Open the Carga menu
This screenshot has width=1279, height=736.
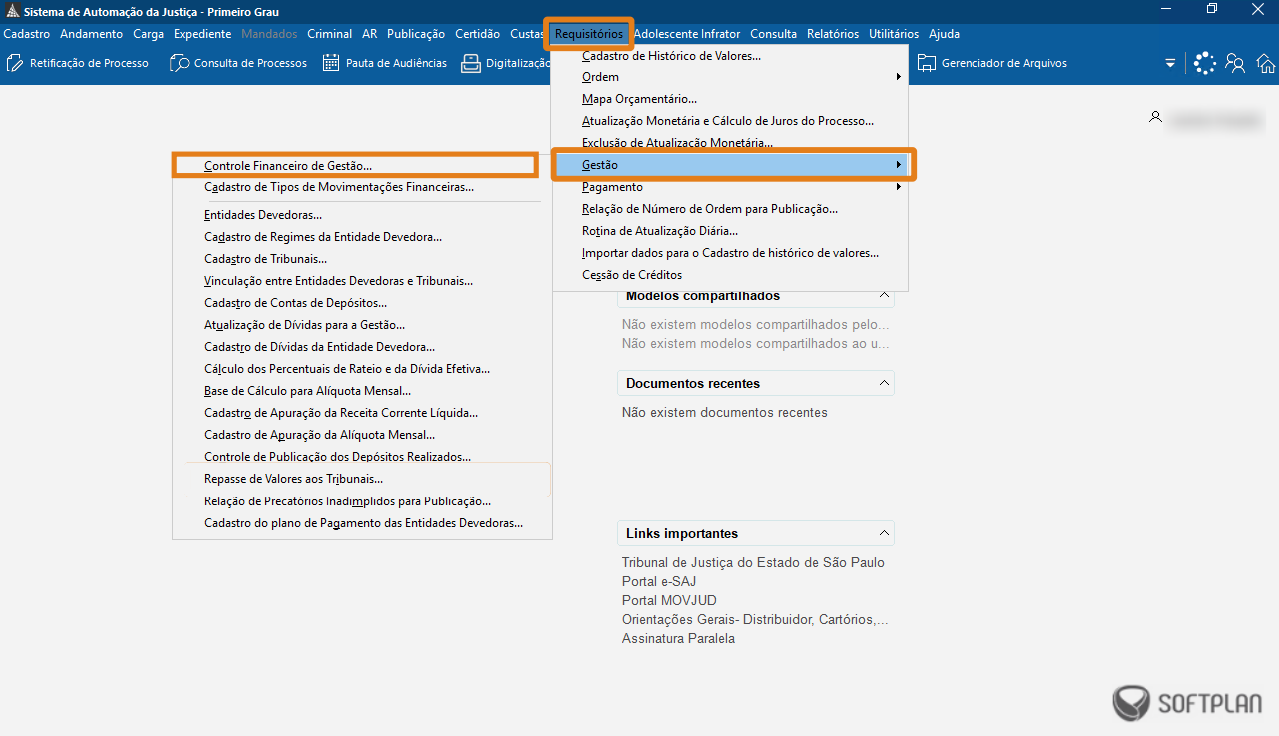pos(148,34)
